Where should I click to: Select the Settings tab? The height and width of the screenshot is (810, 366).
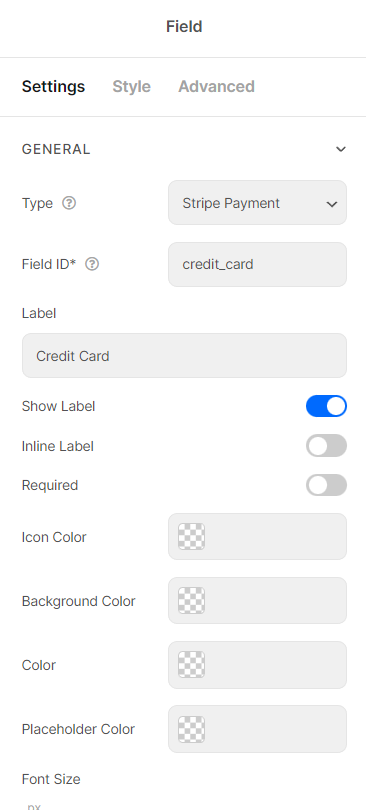[53, 86]
